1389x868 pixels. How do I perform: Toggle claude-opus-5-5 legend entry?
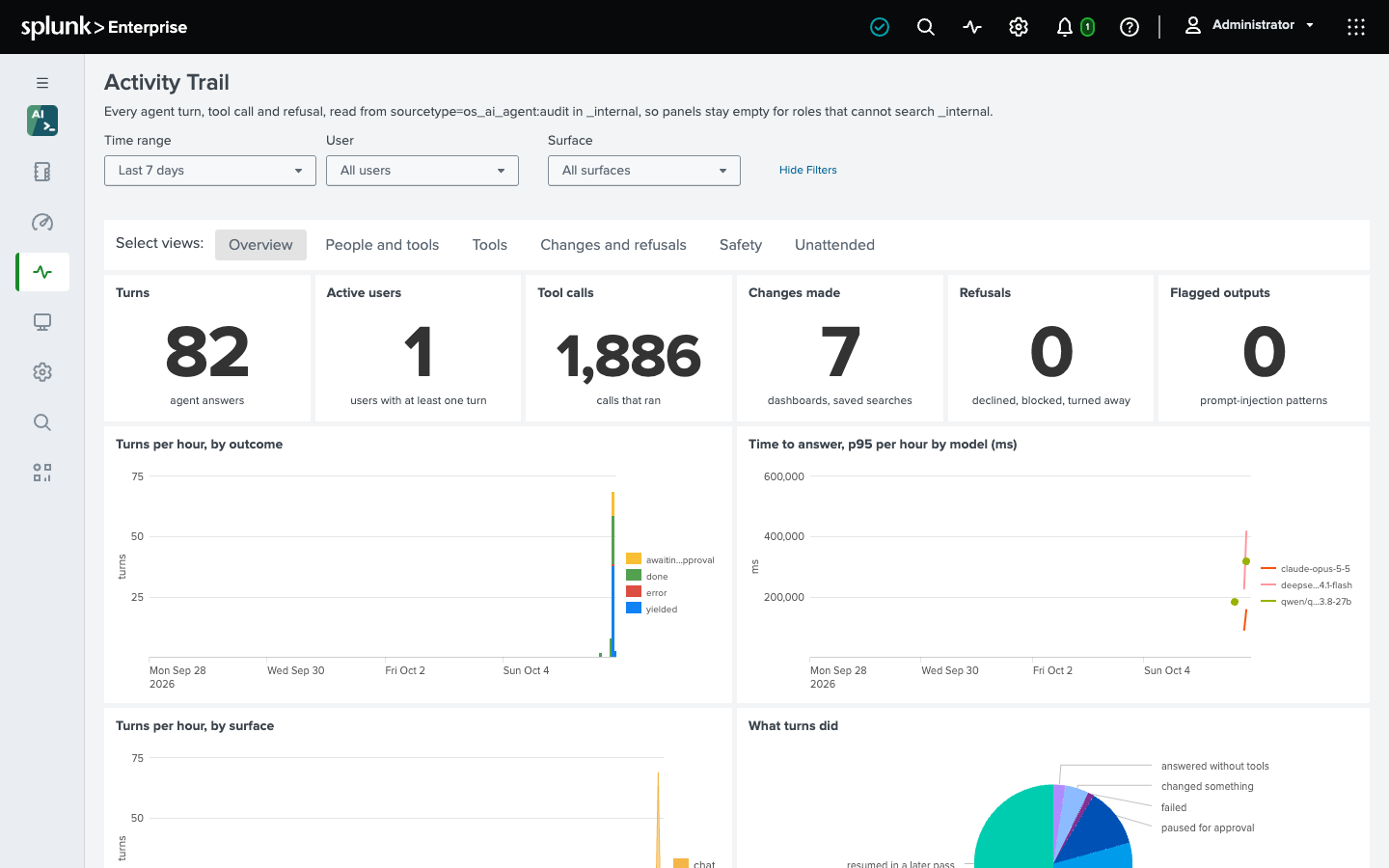tap(1305, 569)
